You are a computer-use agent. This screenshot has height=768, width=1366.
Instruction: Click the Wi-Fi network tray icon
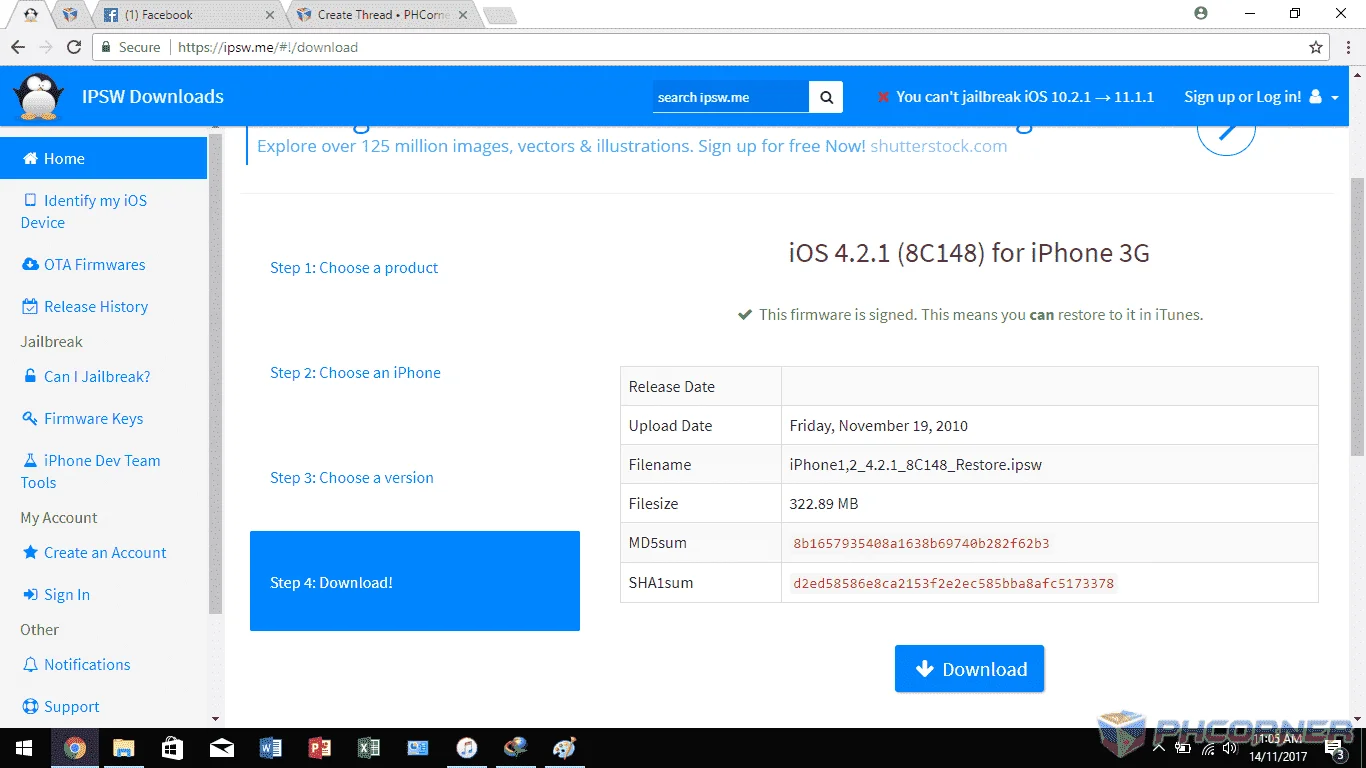[1207, 748]
